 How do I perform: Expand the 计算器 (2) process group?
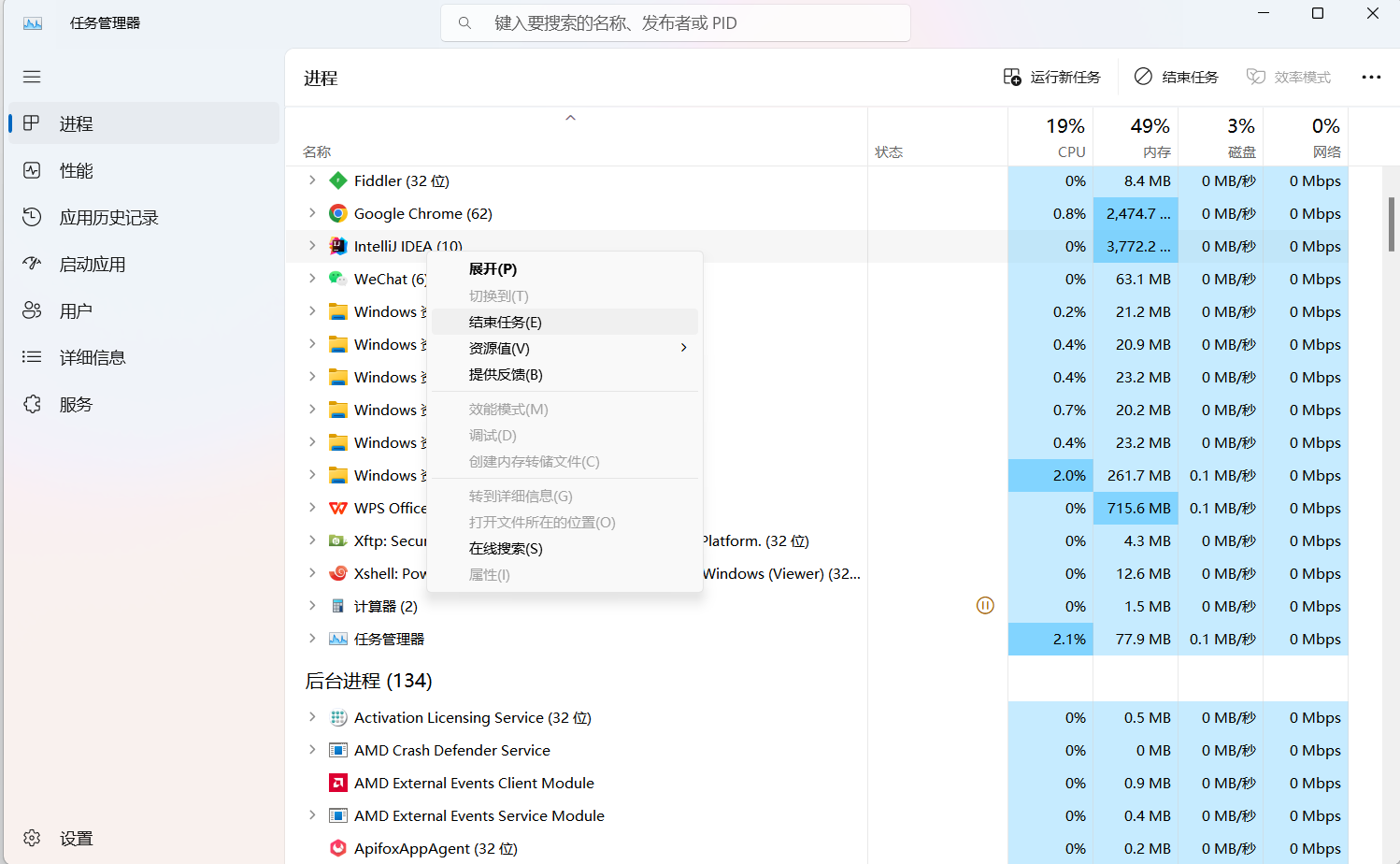pyautogui.click(x=312, y=606)
